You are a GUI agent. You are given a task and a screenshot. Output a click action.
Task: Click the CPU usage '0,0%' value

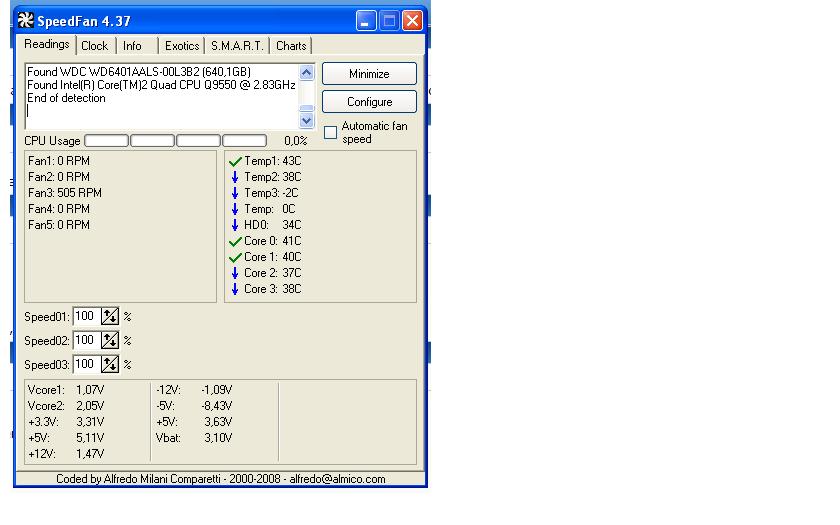[296, 141]
